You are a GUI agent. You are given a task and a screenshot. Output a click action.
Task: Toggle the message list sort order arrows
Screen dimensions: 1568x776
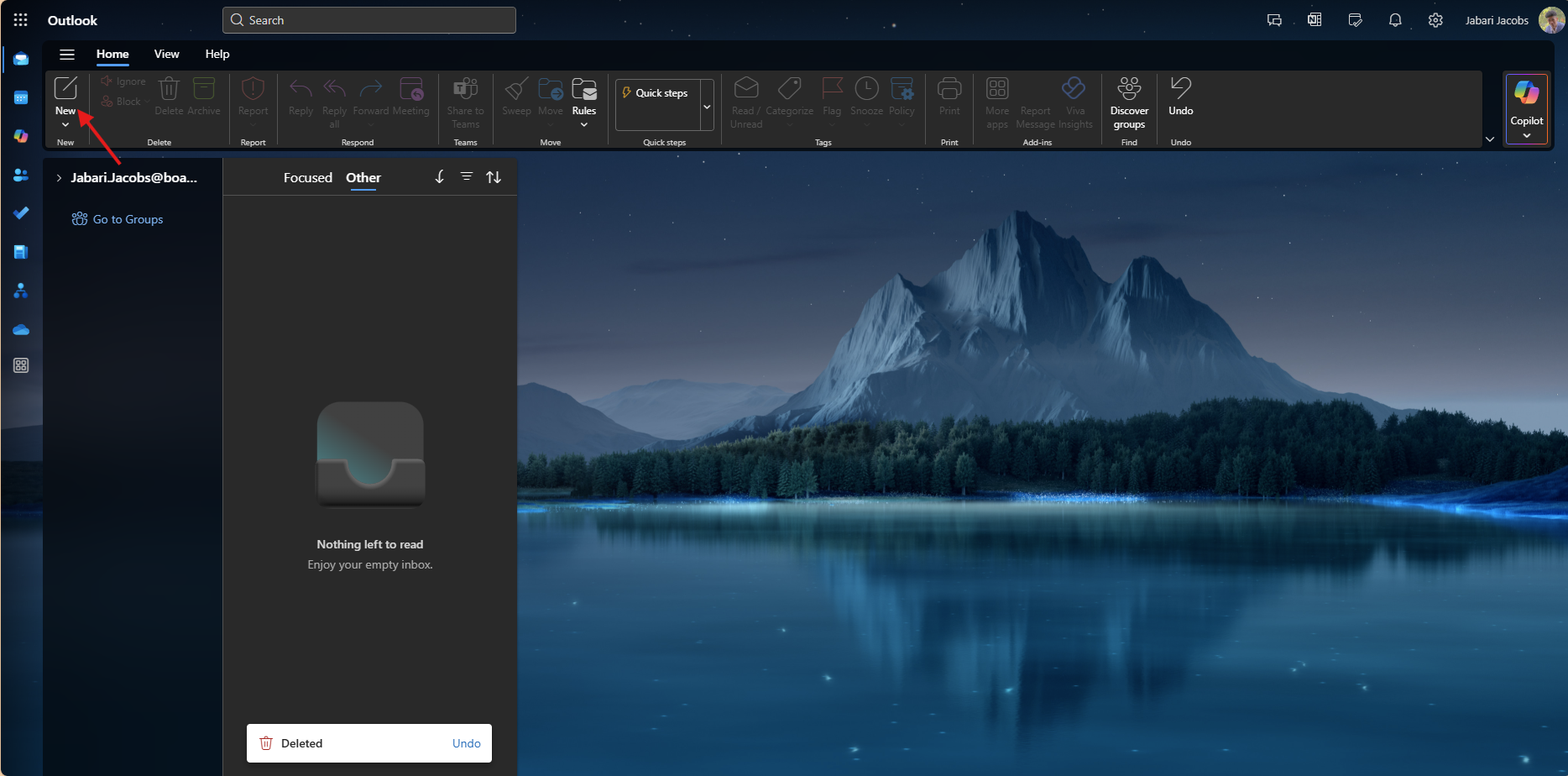tap(494, 177)
